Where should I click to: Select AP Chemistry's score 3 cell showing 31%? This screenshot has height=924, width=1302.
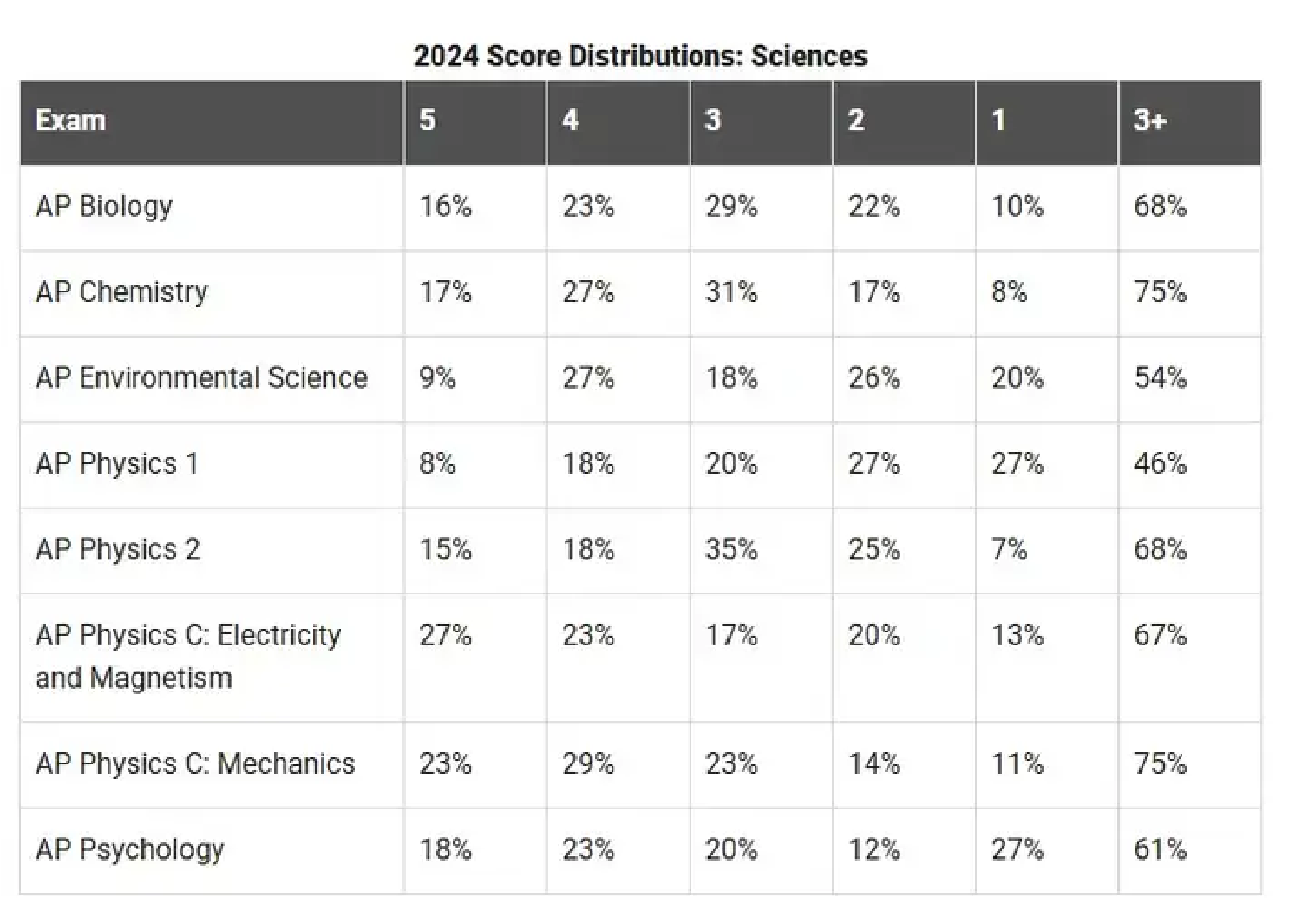click(731, 292)
